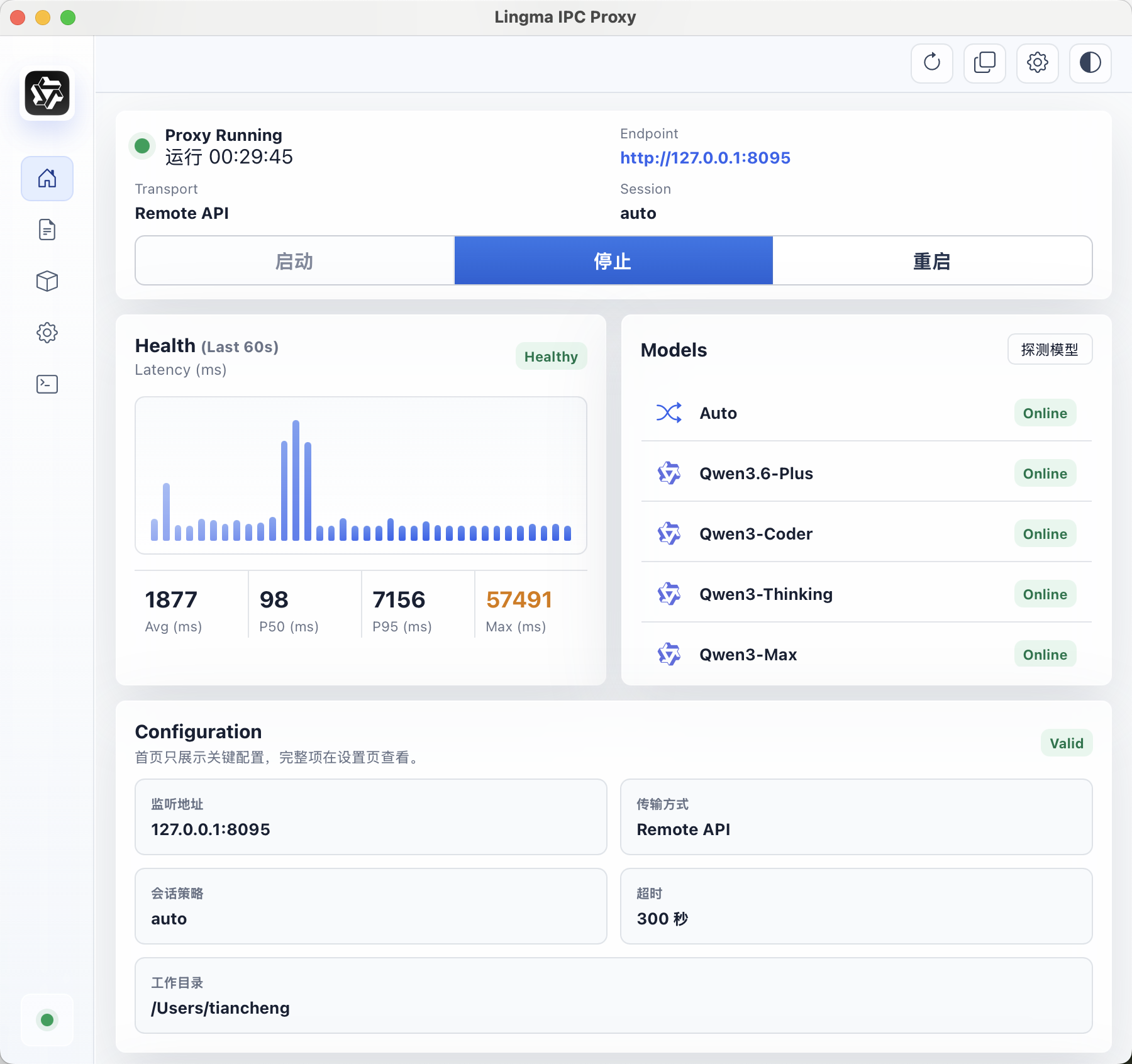Click Online badge for Qwen3-Thinking
Viewport: 1132px width, 1064px height.
1045,594
